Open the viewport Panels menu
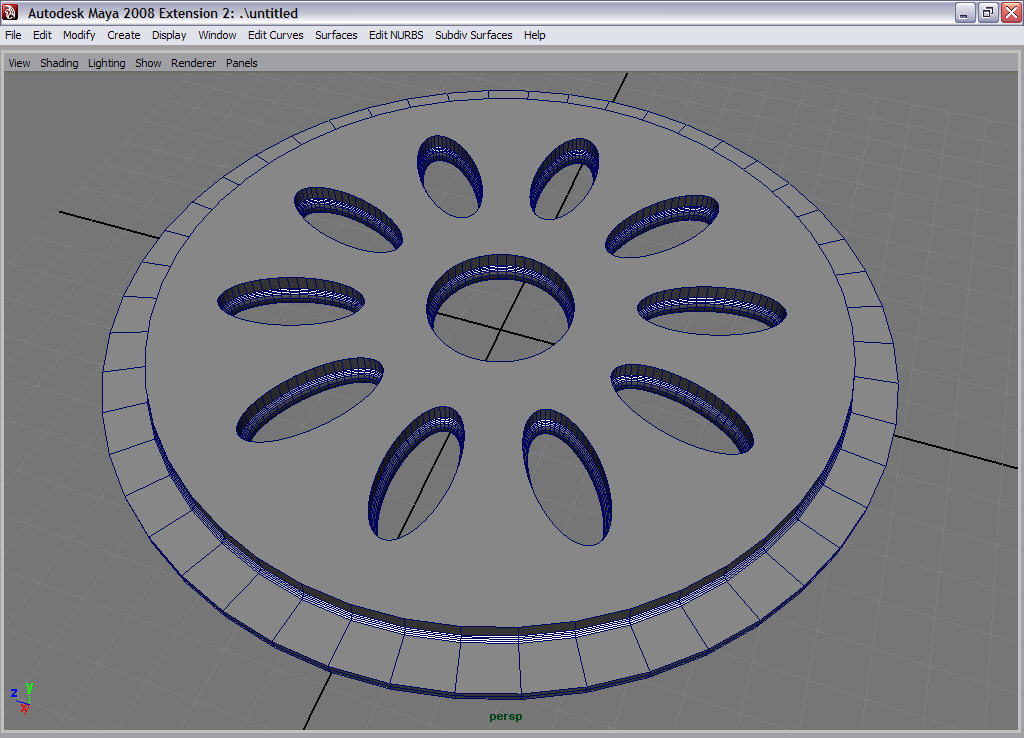 tap(242, 63)
